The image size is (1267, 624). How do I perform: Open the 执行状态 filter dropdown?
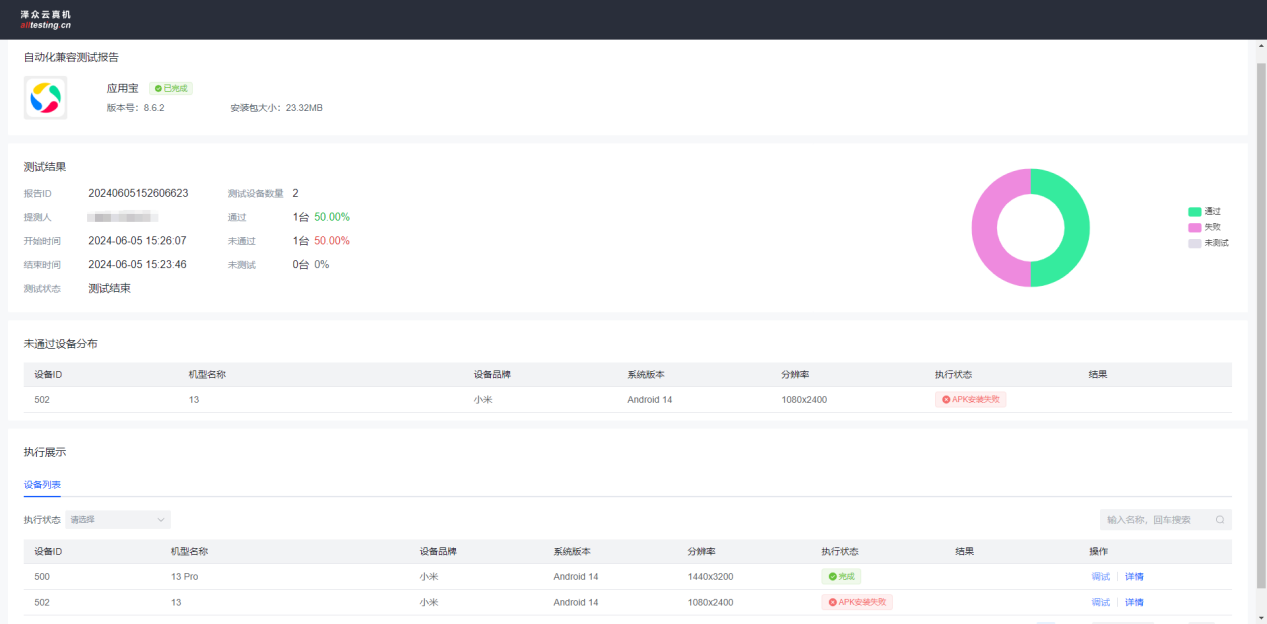click(x=118, y=520)
